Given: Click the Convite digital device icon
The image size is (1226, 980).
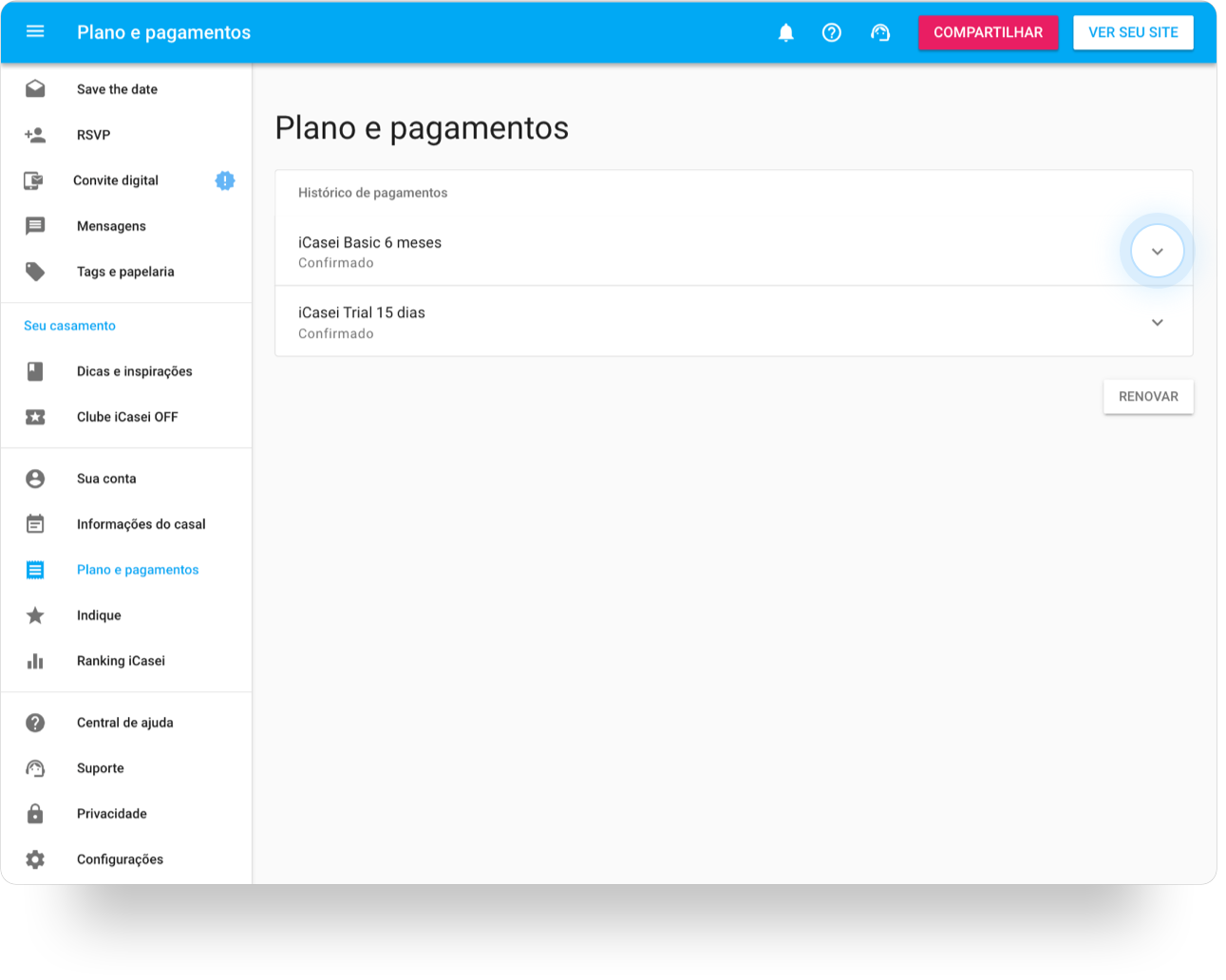Looking at the screenshot, I should click(x=33, y=180).
